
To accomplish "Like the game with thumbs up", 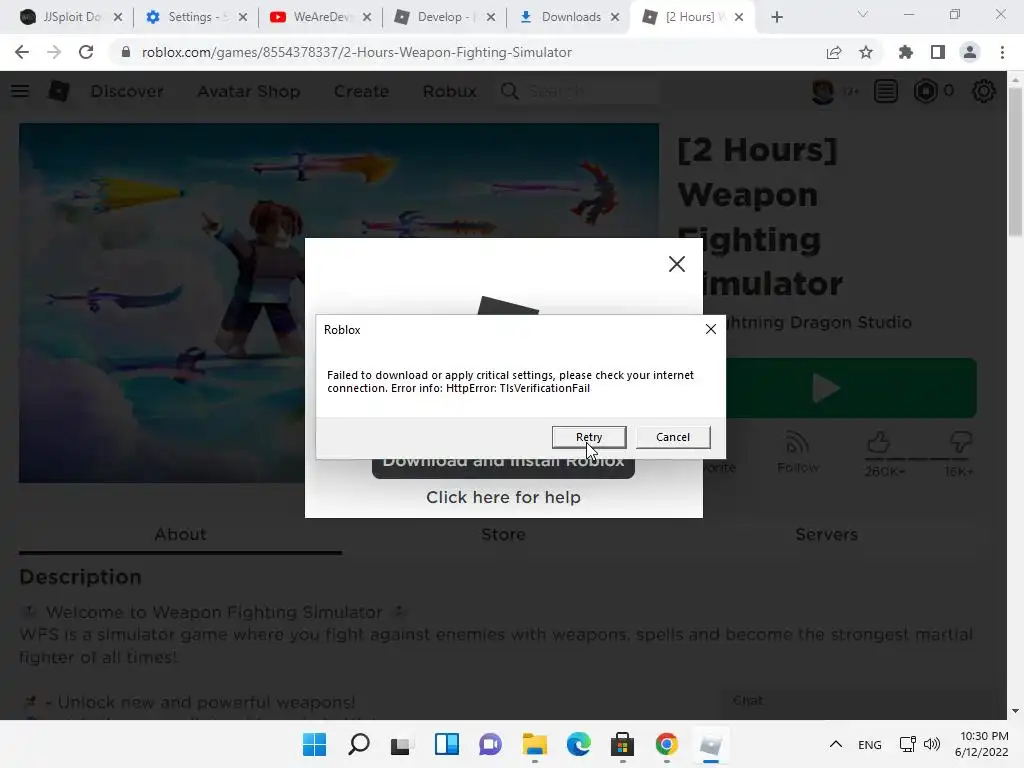I will tap(879, 443).
